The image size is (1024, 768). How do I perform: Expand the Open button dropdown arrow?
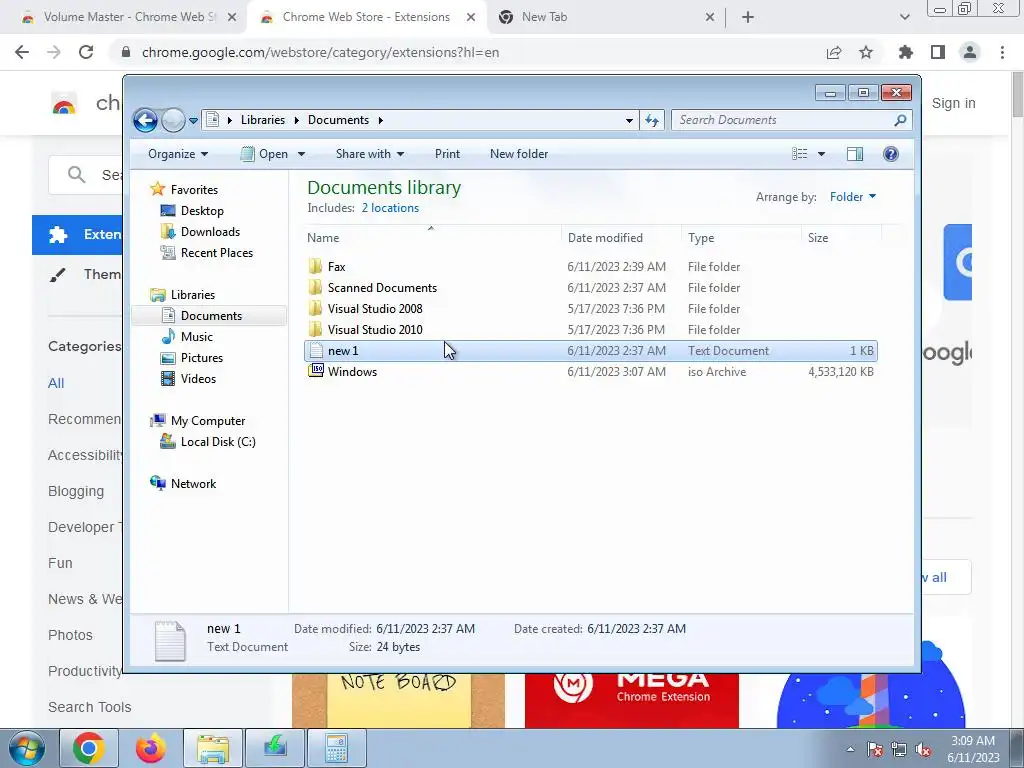coord(301,154)
